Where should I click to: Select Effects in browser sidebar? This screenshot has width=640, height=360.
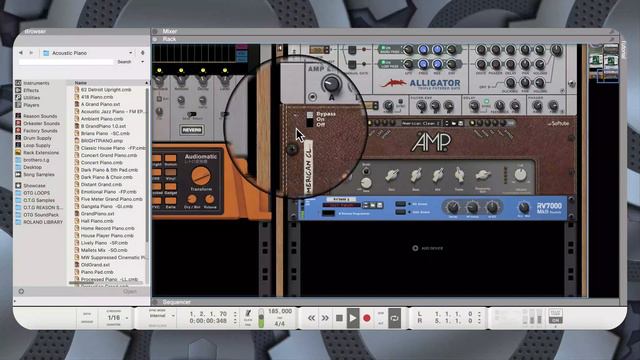point(27,90)
